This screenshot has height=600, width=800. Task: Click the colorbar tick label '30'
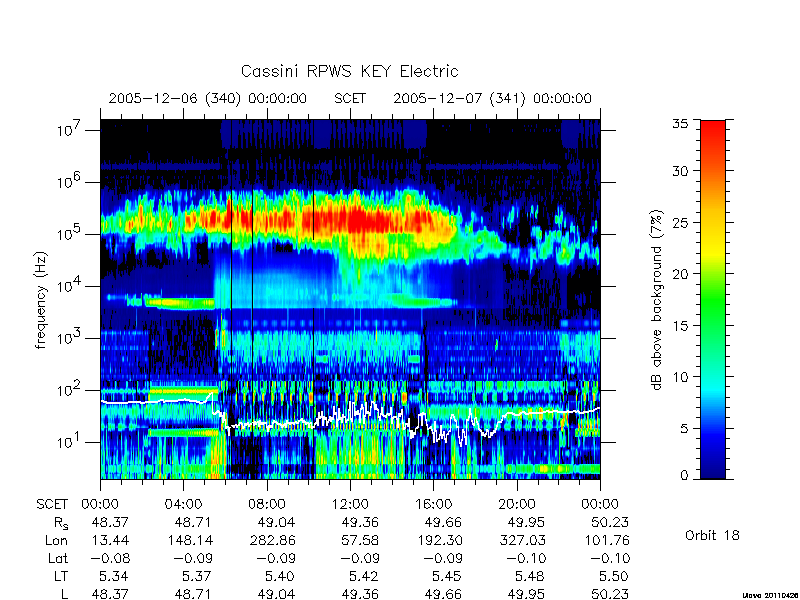coord(680,170)
